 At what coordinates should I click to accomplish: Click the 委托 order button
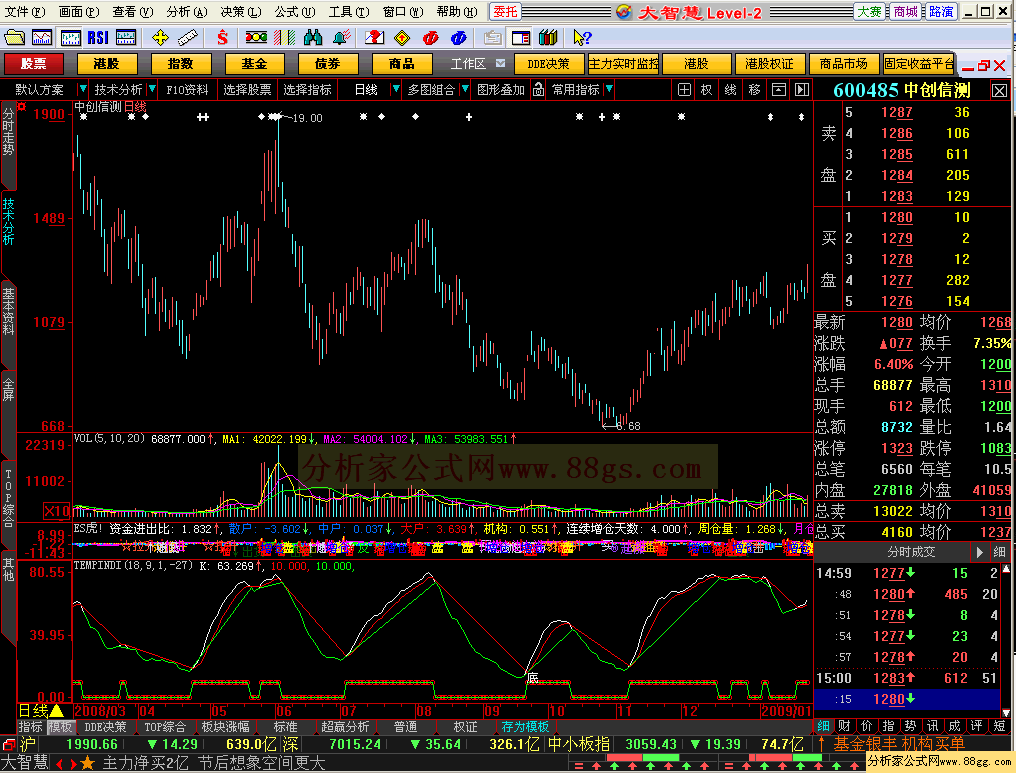[x=505, y=12]
